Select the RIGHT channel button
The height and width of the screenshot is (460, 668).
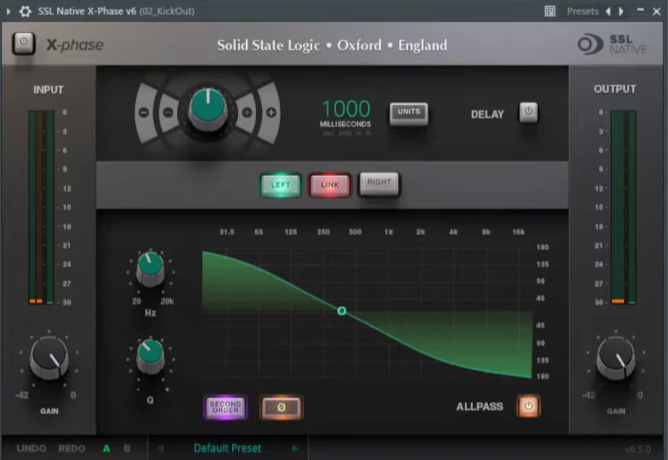coord(379,184)
